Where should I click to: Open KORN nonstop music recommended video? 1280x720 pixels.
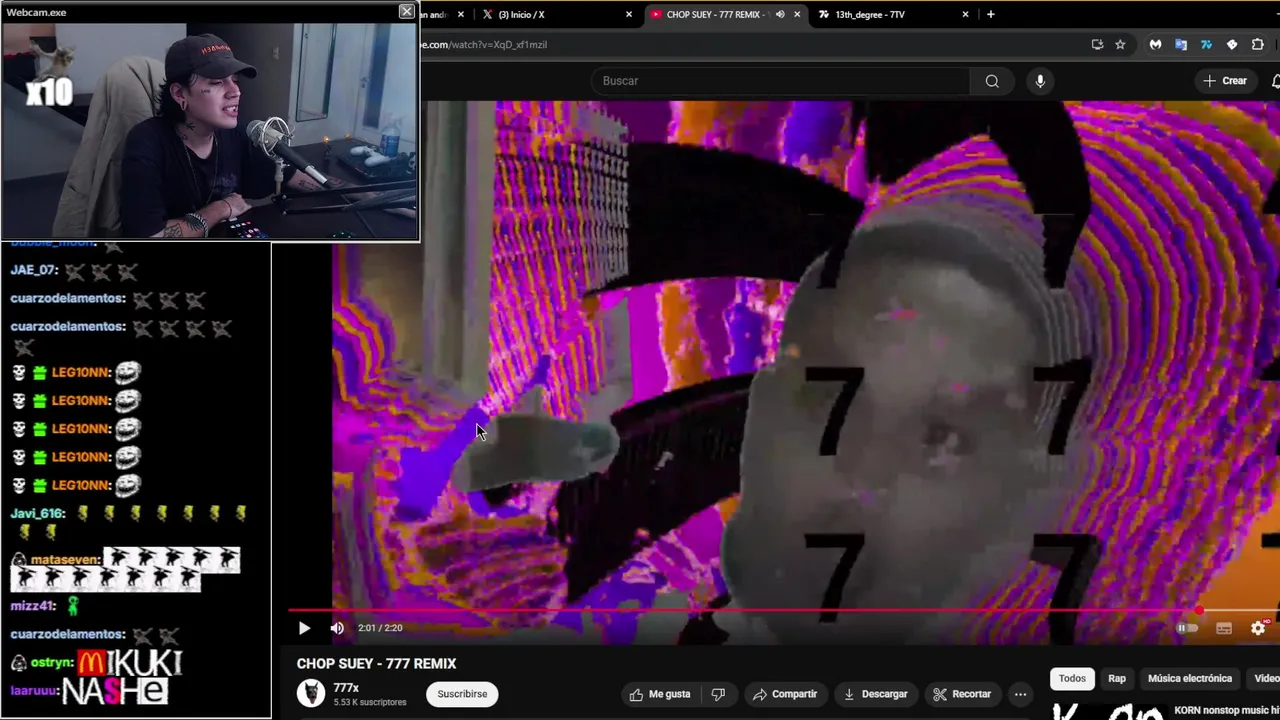[1226, 709]
